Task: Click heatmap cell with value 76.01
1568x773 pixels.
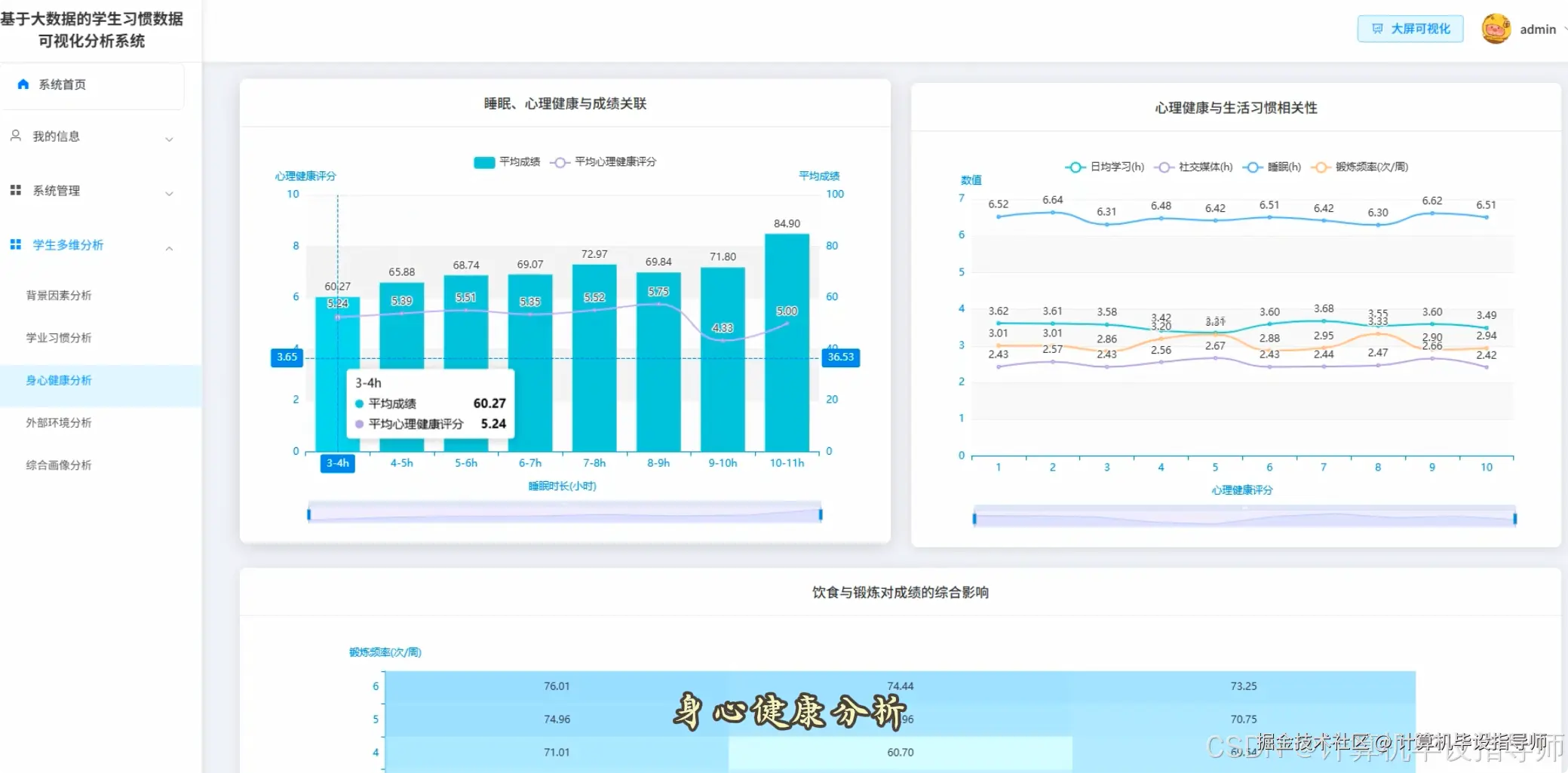Action: (557, 686)
